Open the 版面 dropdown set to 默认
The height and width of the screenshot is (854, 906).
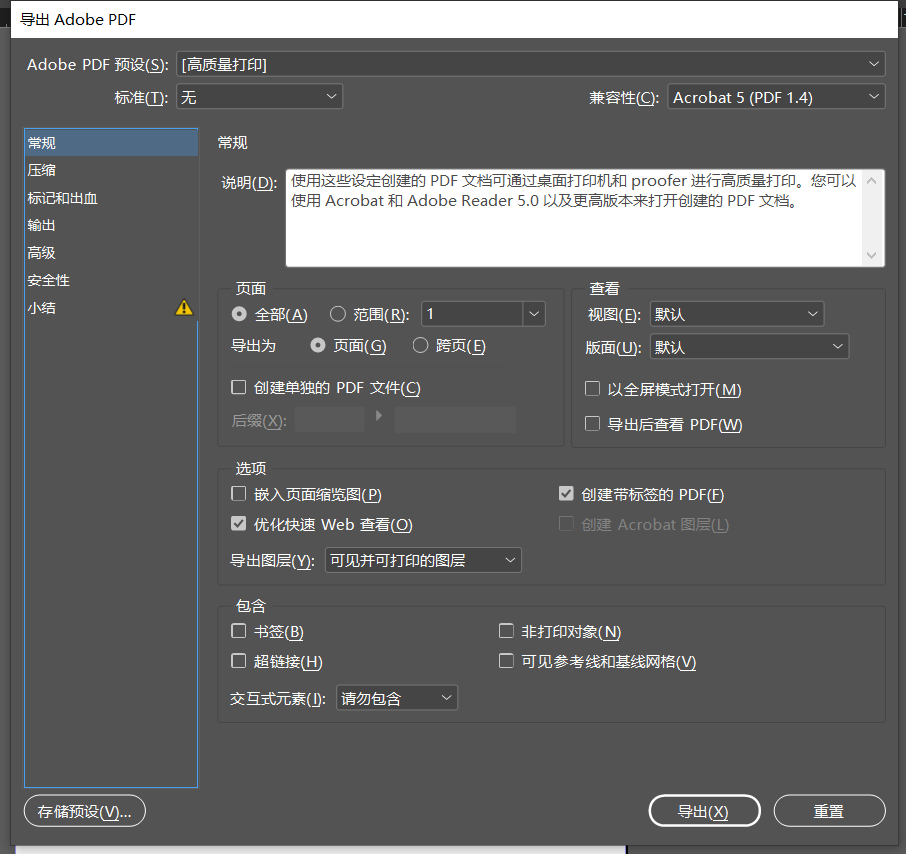(x=749, y=347)
